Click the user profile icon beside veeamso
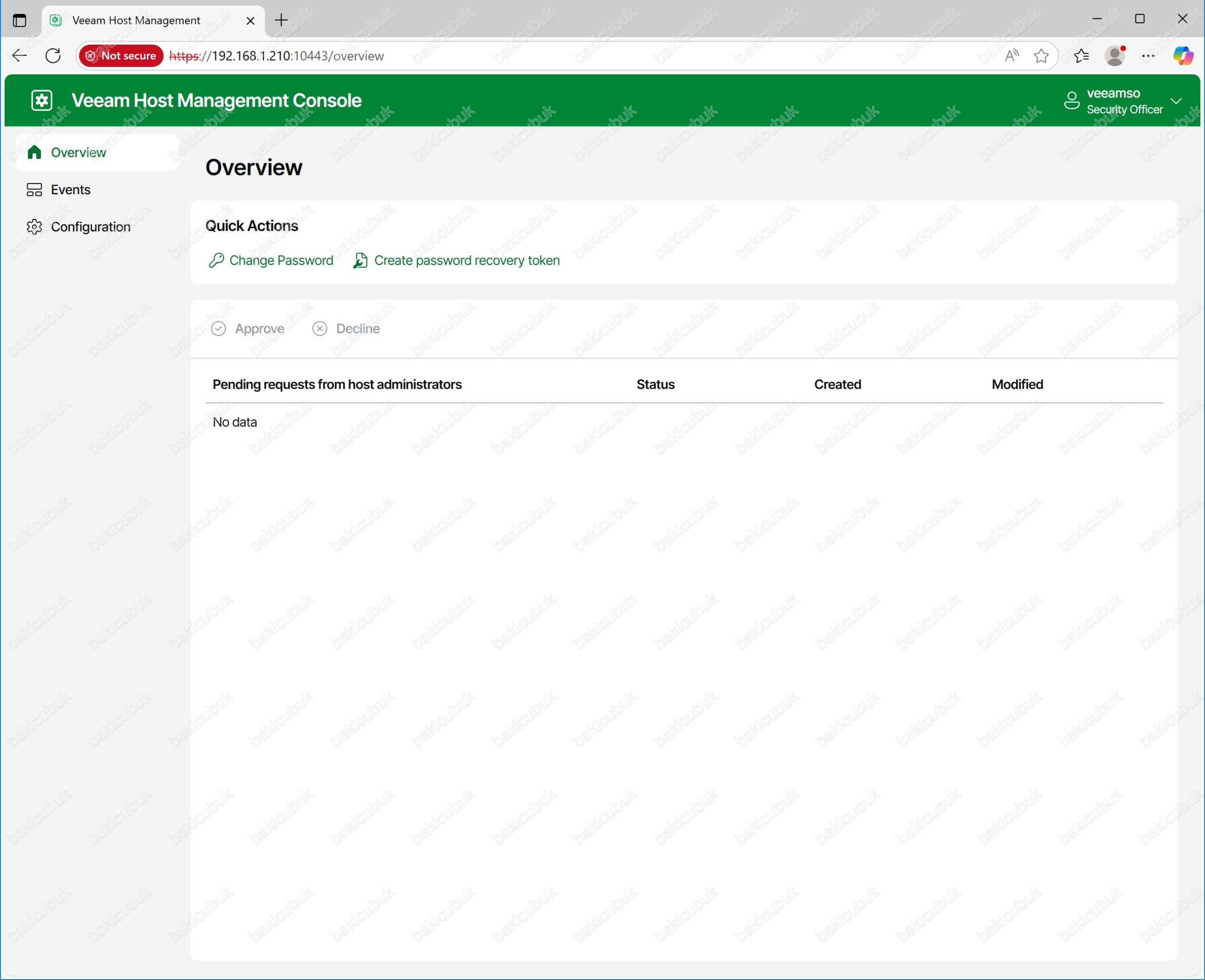 [x=1071, y=101]
